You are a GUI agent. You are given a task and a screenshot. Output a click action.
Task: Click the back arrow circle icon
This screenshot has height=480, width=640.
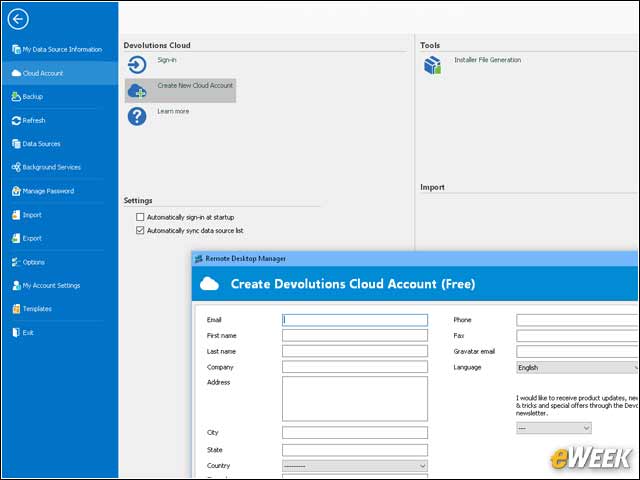18,19
